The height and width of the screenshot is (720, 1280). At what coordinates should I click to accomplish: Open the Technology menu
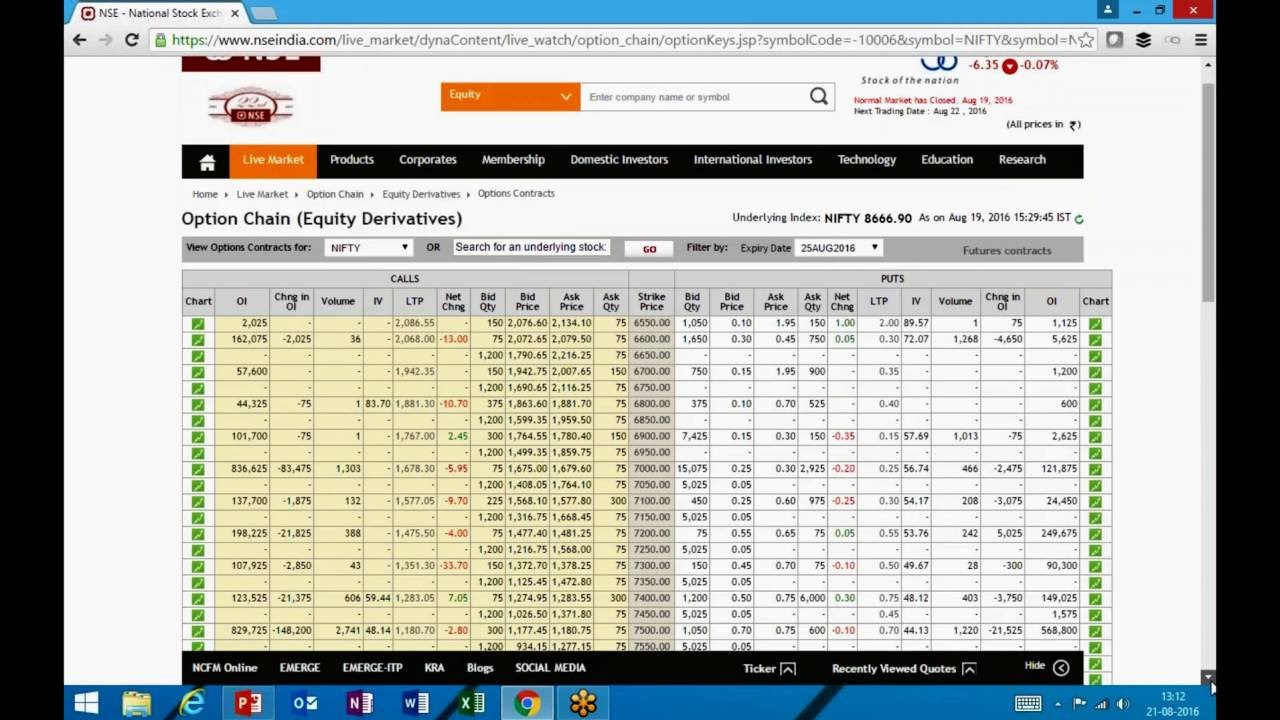(x=867, y=160)
